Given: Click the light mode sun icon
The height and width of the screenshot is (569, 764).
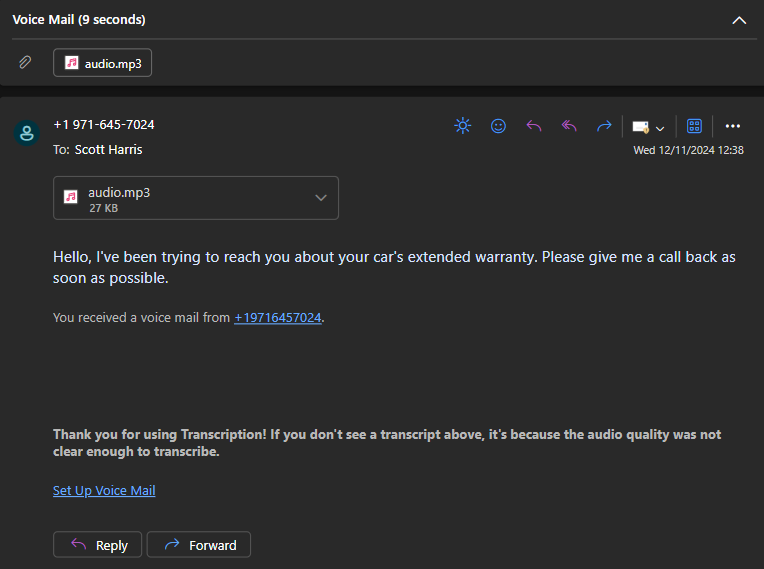Looking at the screenshot, I should (462, 126).
